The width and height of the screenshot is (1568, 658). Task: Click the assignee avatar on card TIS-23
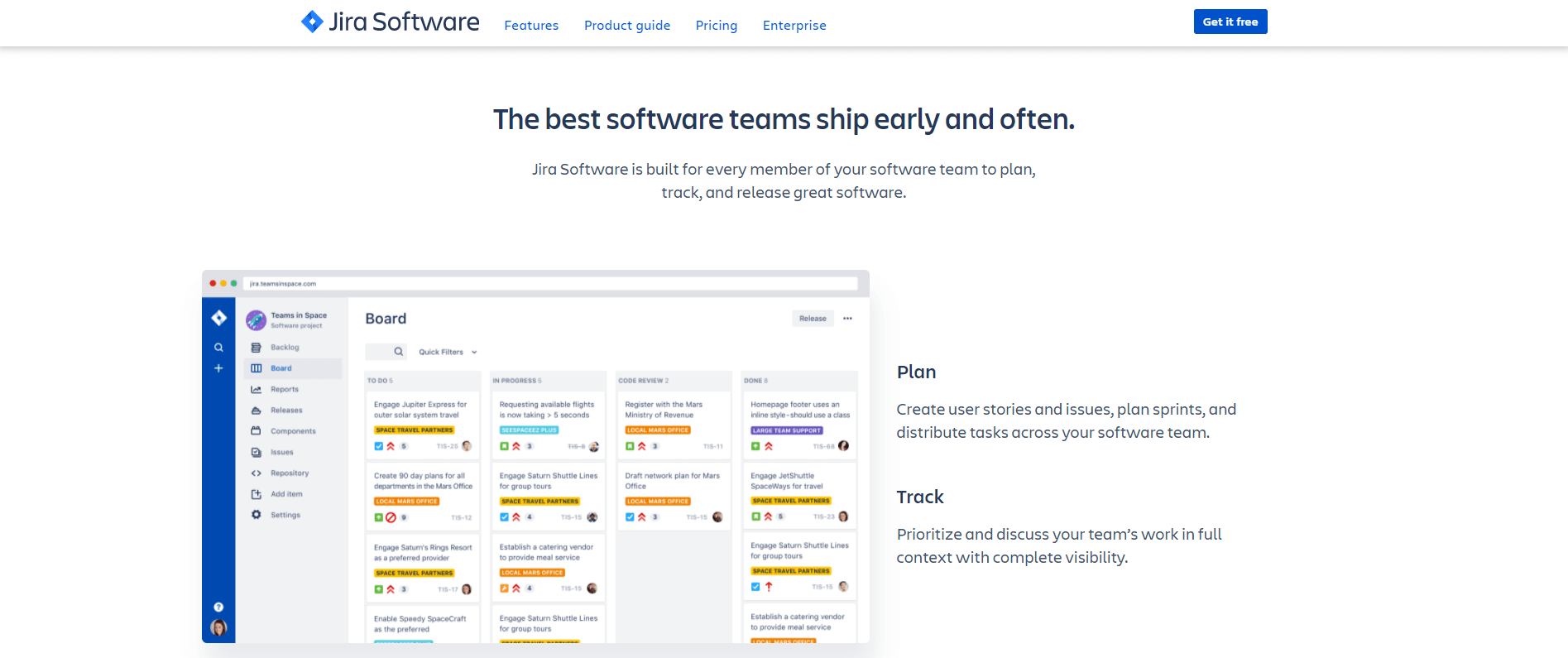[x=843, y=516]
